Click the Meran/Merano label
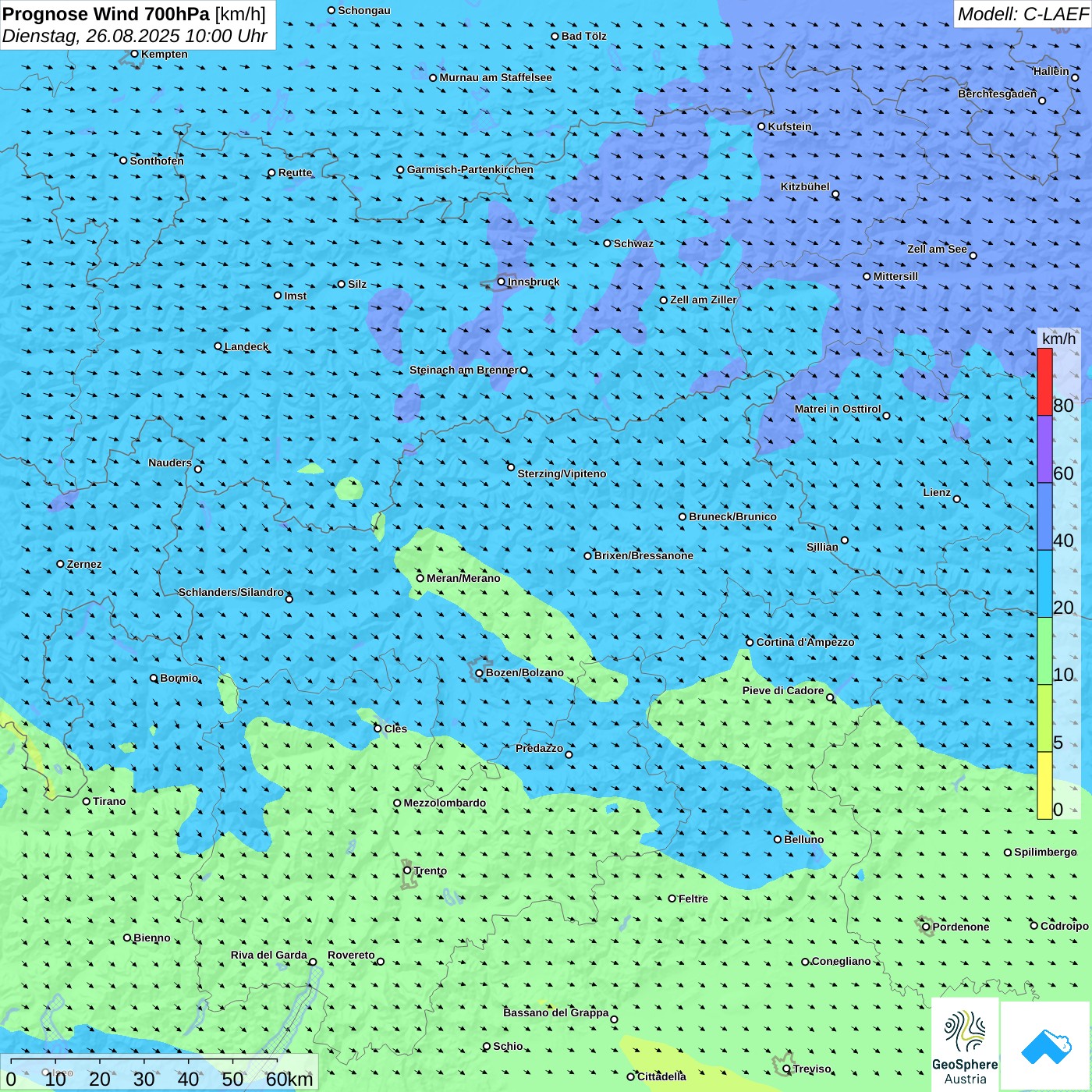 coord(463,578)
